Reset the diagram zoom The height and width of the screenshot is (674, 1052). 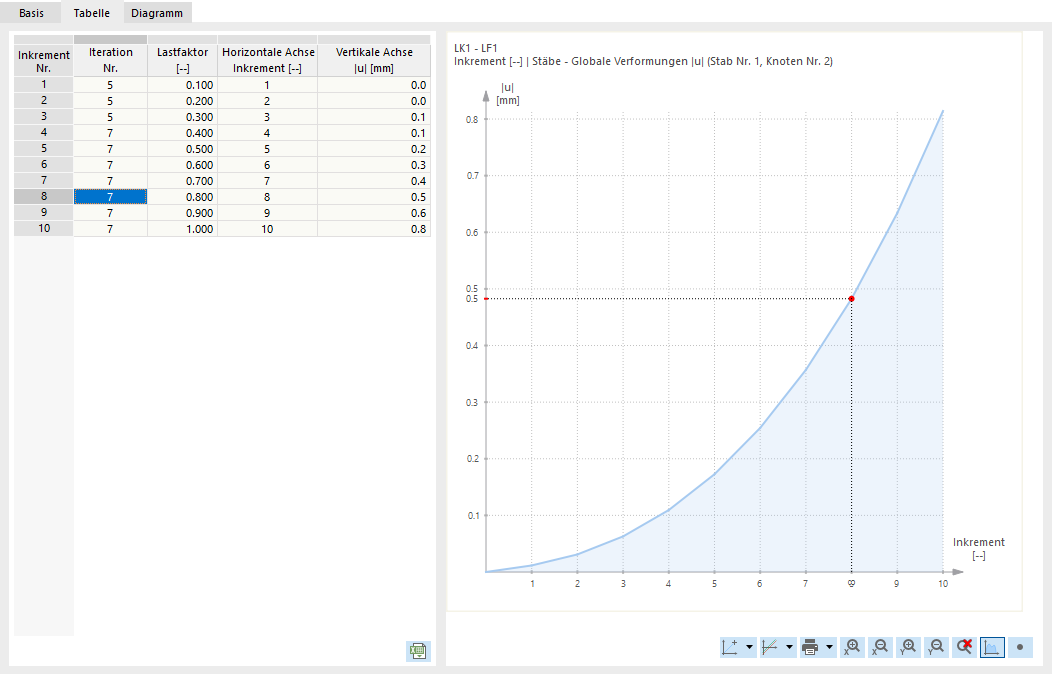(x=963, y=647)
